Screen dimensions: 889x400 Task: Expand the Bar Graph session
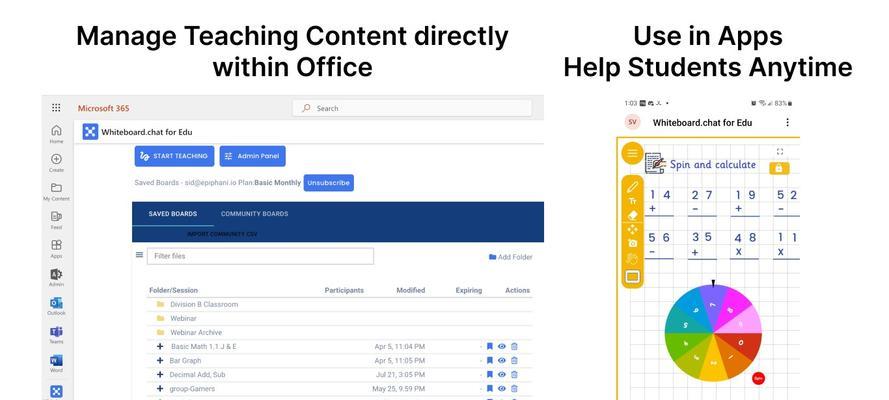[x=160, y=360]
